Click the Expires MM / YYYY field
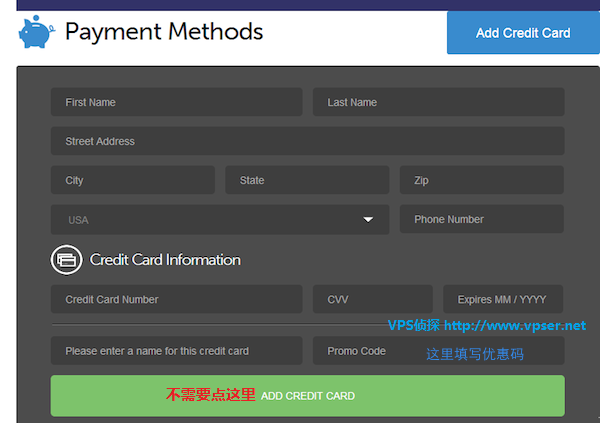Screen dimensions: 600x423 [x=503, y=299]
